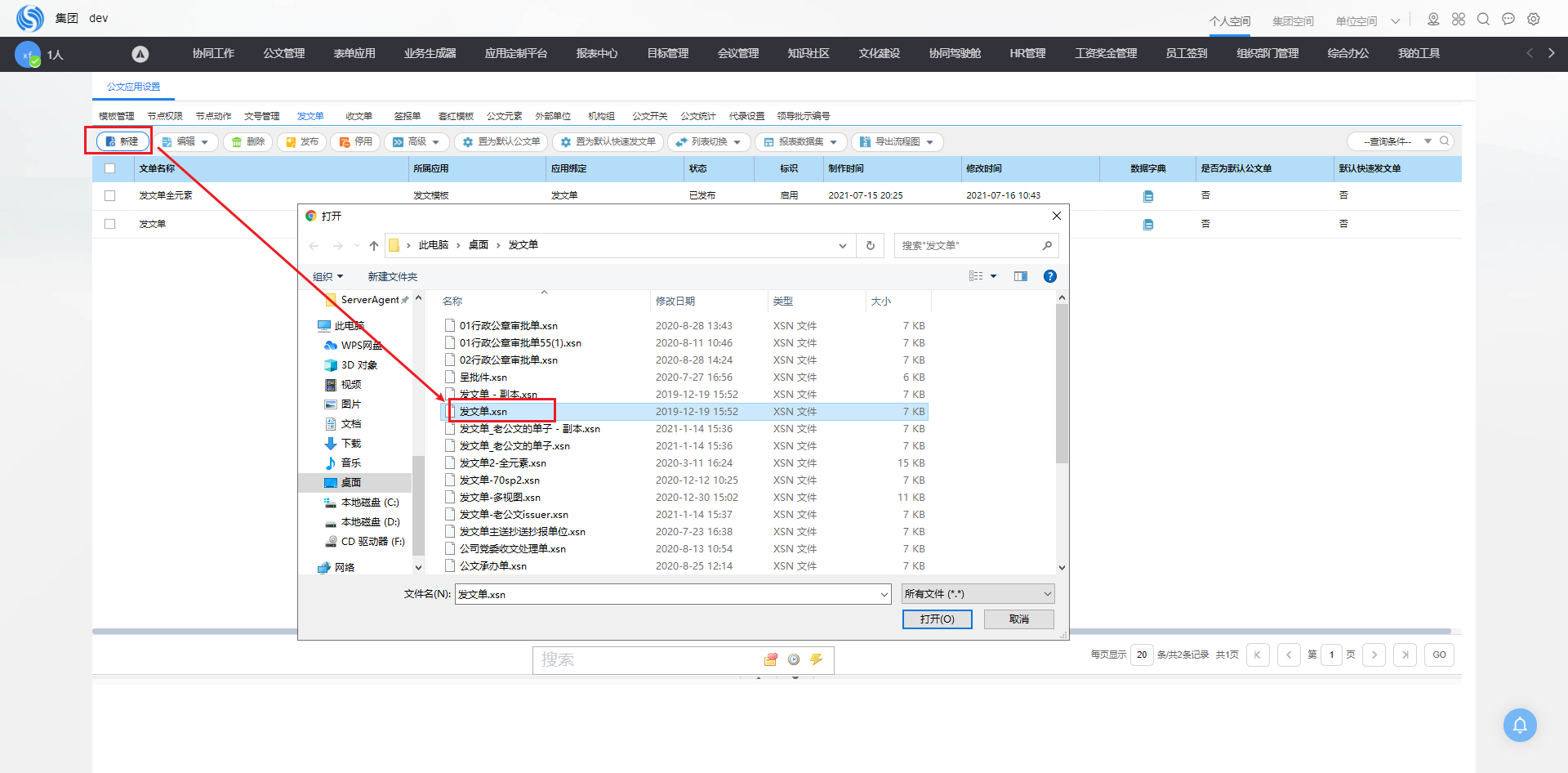1568x773 pixels.
Task: Toggle the select-all header checkbox
Action: pyautogui.click(x=110, y=168)
